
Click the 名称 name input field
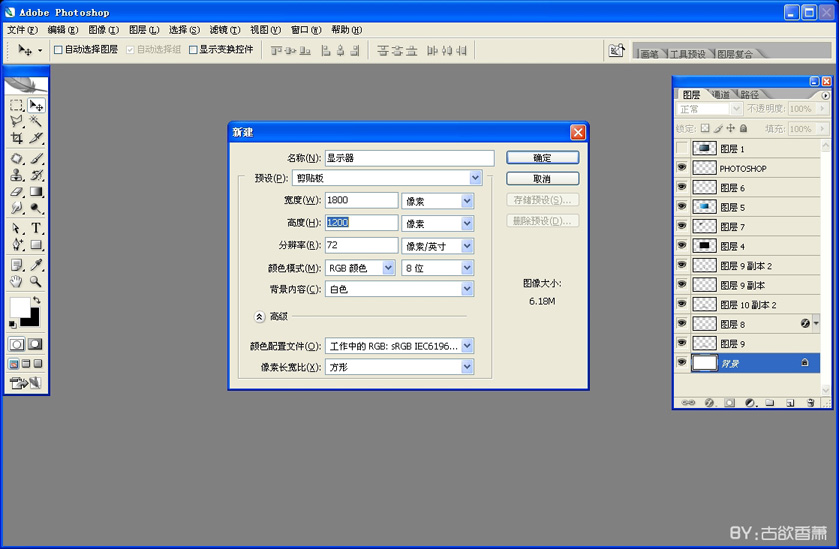coord(409,158)
